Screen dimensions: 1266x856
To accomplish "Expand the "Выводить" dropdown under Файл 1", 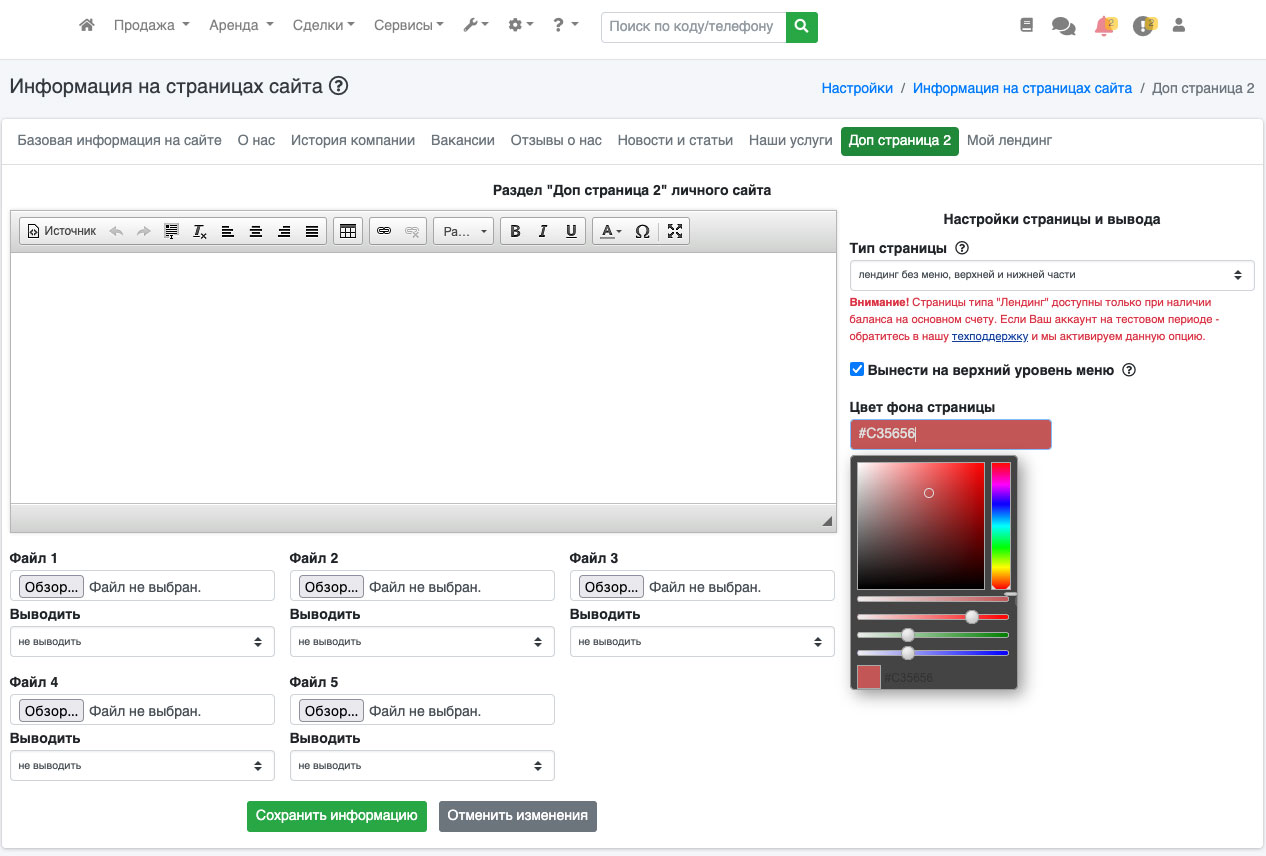I will tap(142, 642).
